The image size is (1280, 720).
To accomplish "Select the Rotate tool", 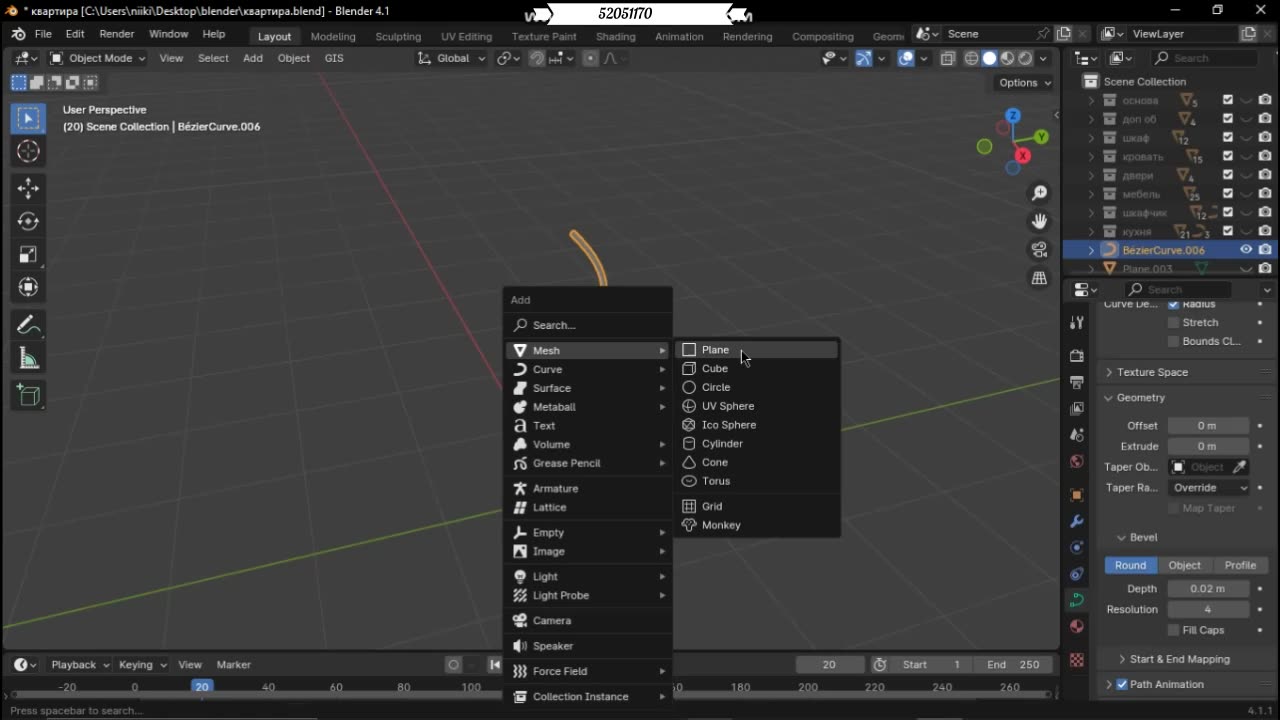I will tap(28, 221).
